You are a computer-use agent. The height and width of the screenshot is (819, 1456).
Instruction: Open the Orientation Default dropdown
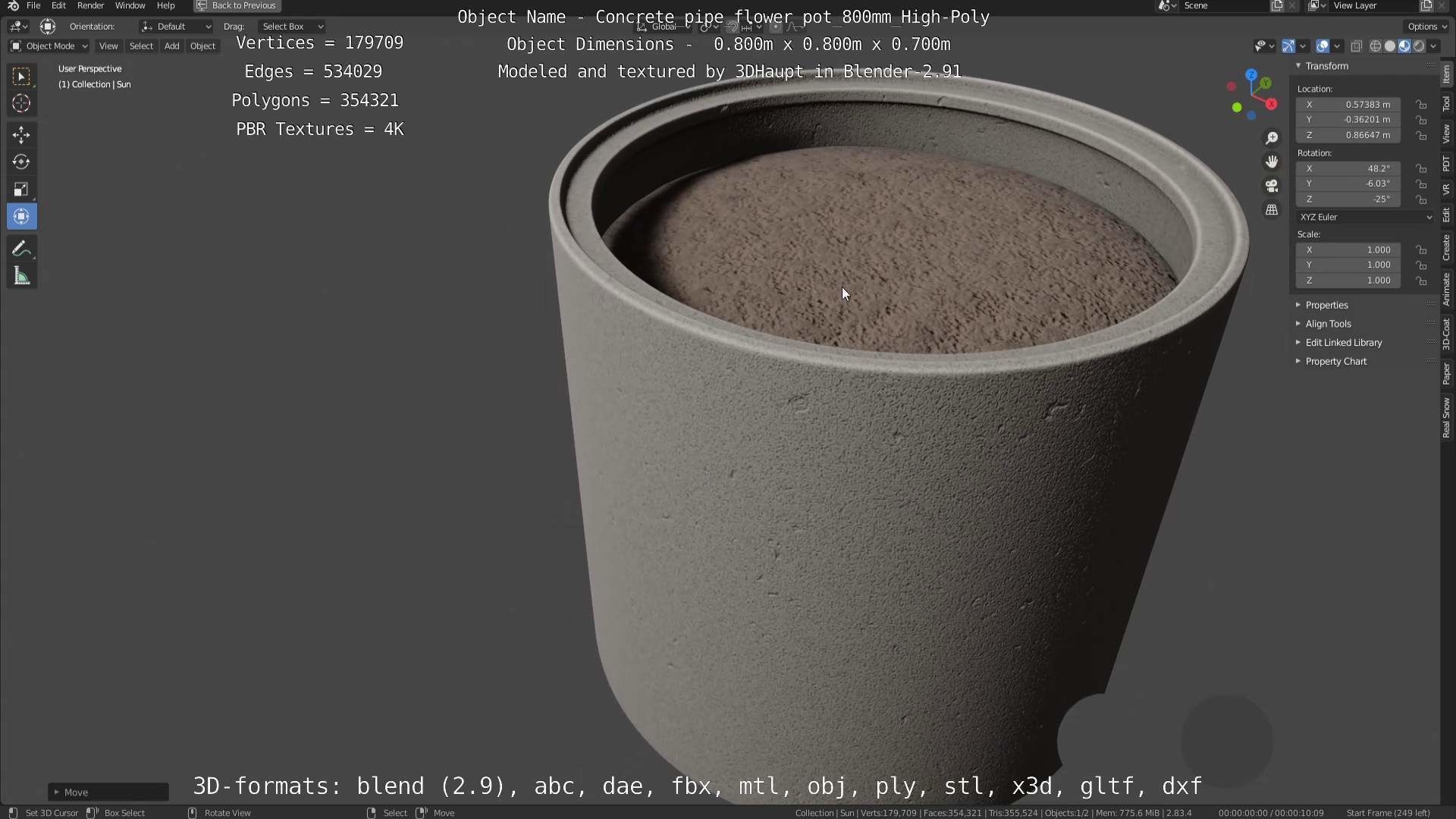(176, 27)
